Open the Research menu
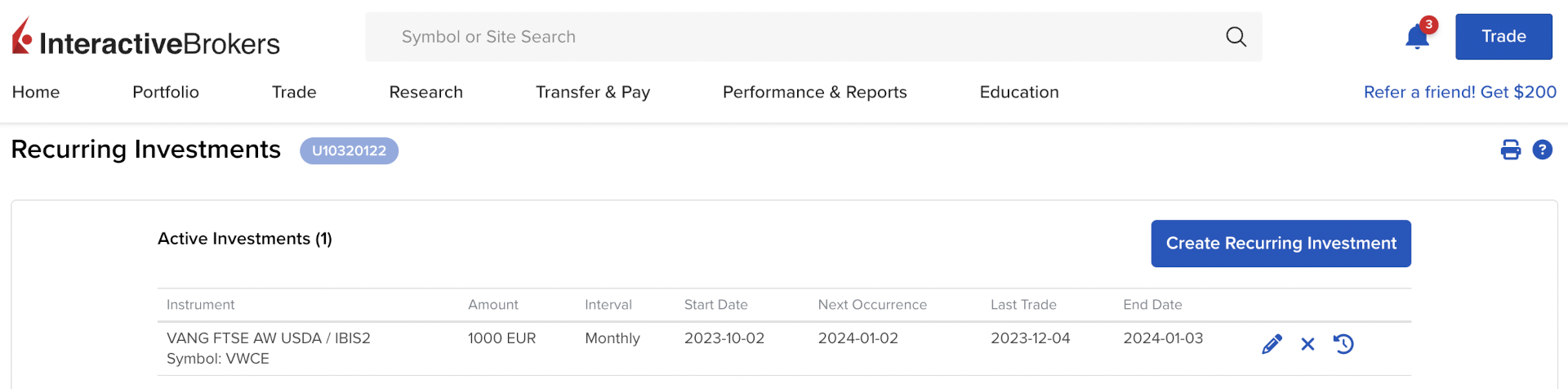Viewport: 1568px width, 389px height. click(x=425, y=92)
